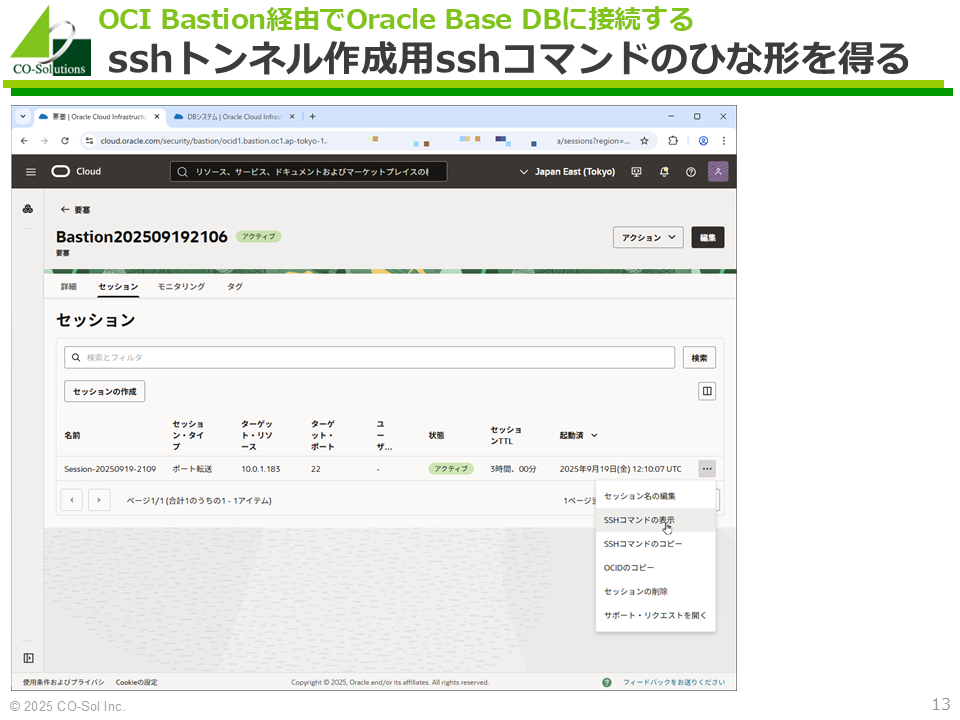Open the notifications bell icon

click(664, 172)
